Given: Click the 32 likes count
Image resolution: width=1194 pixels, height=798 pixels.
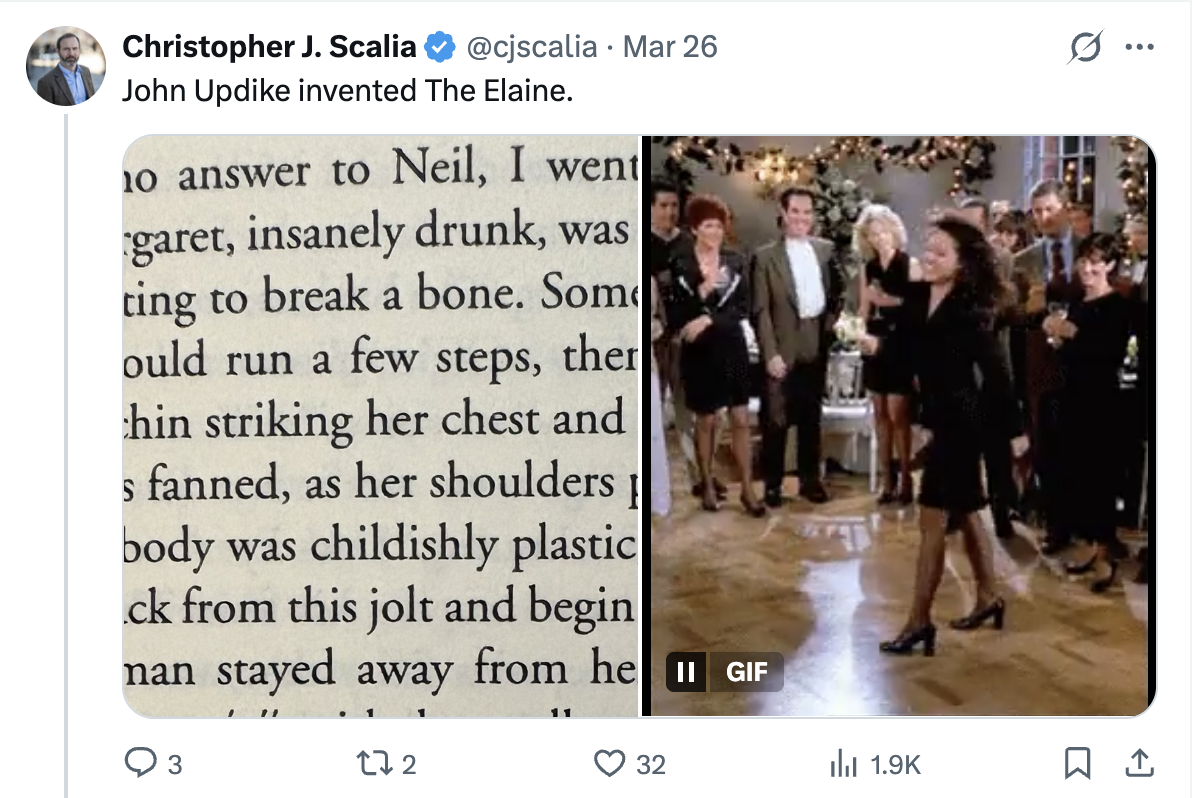Looking at the screenshot, I should pos(651,765).
